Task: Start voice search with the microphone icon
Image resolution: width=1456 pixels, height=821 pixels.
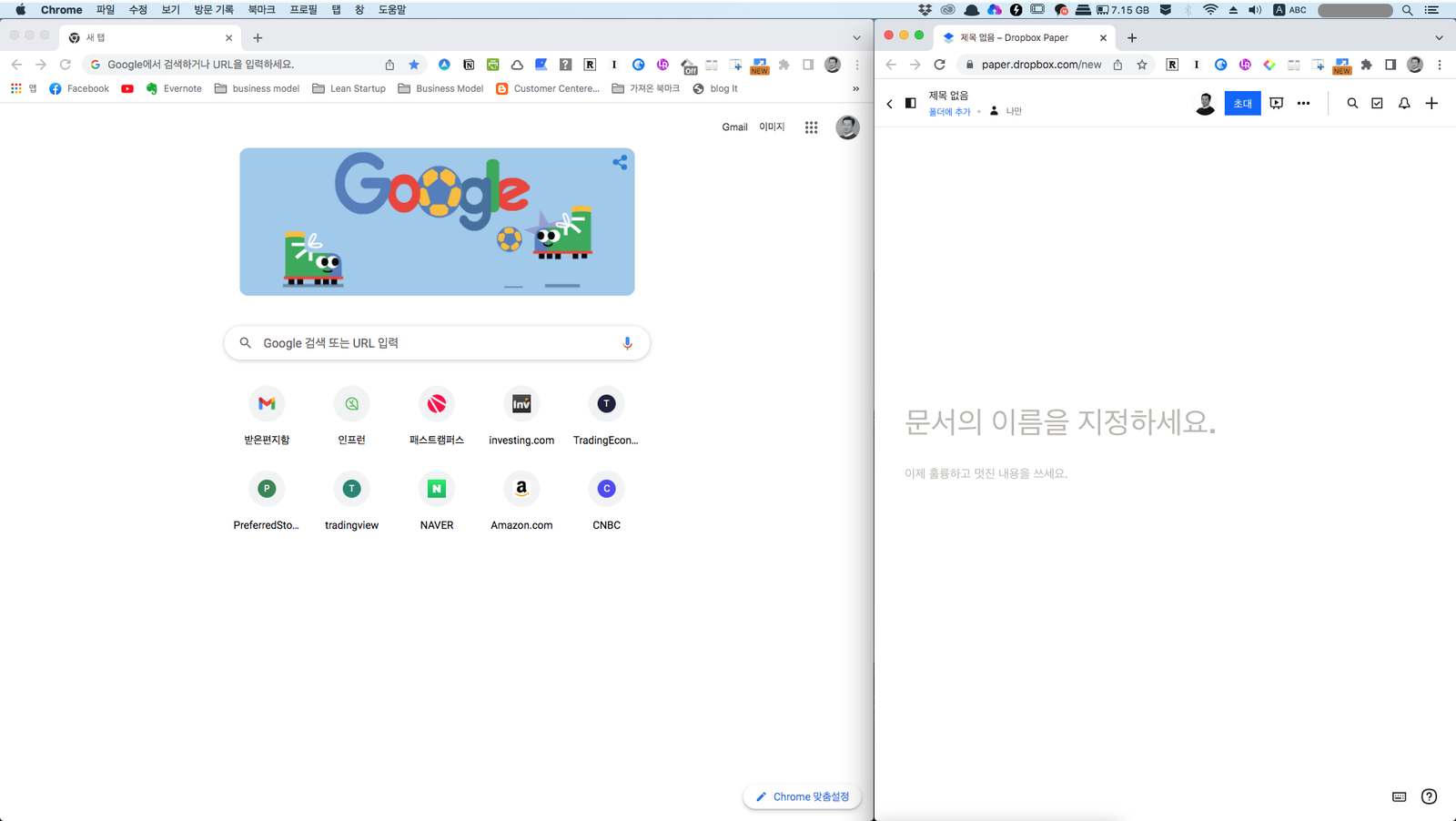Action: (627, 343)
